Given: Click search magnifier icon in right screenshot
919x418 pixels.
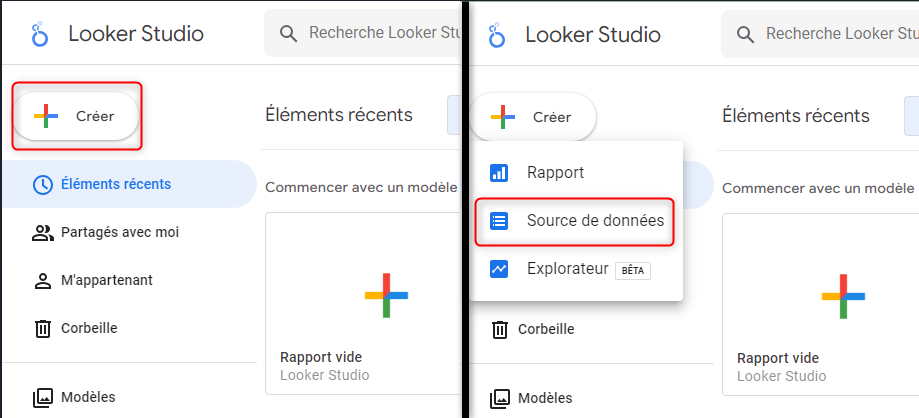Looking at the screenshot, I should point(745,34).
